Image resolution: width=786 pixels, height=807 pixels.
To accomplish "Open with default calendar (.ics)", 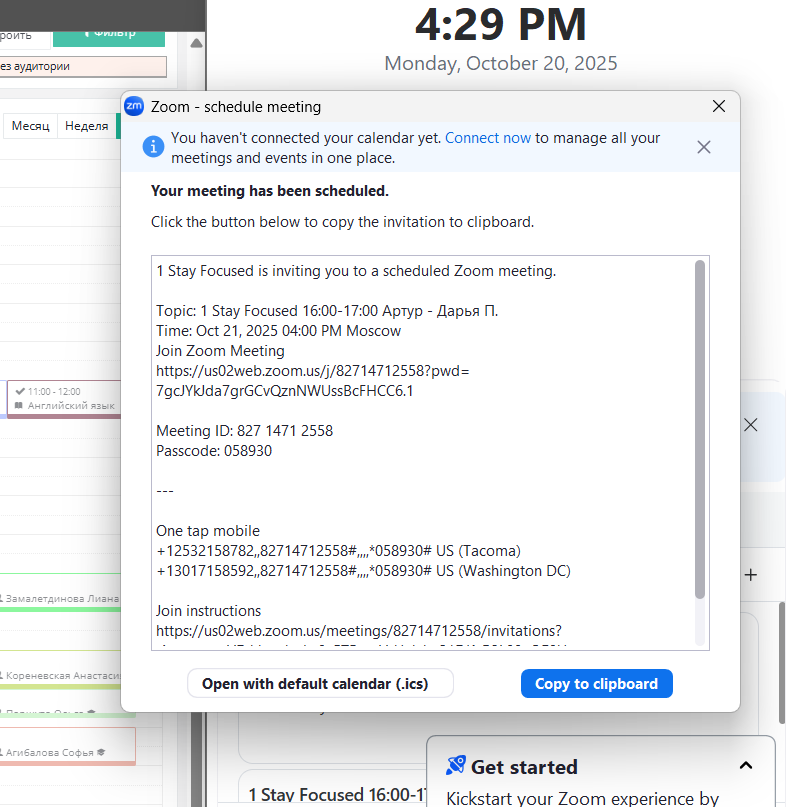I will [x=320, y=683].
